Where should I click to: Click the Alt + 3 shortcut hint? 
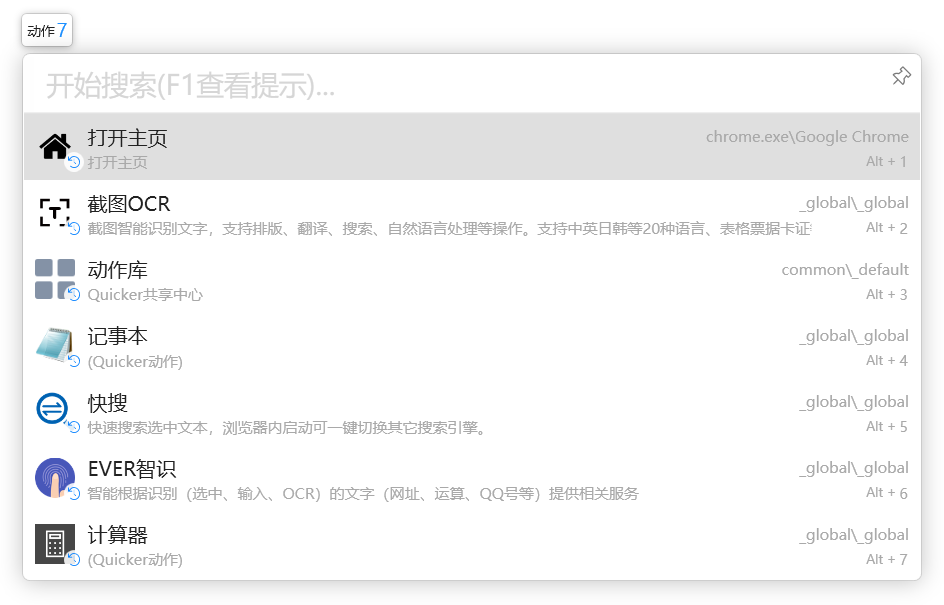886,294
